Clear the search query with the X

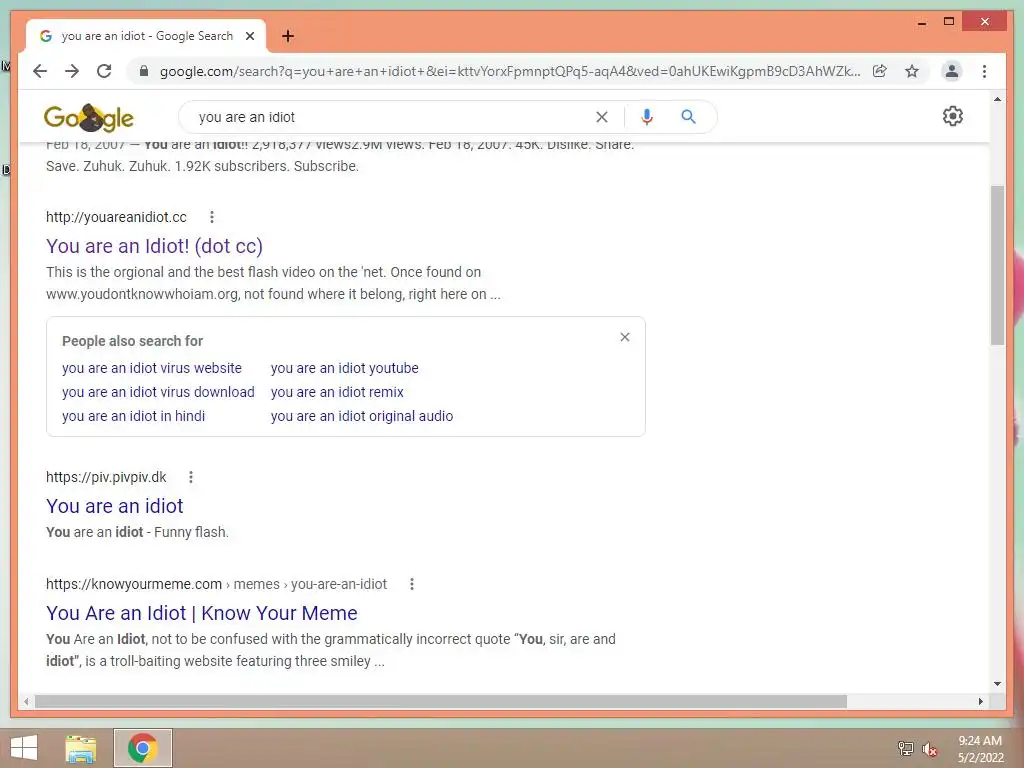(x=601, y=117)
